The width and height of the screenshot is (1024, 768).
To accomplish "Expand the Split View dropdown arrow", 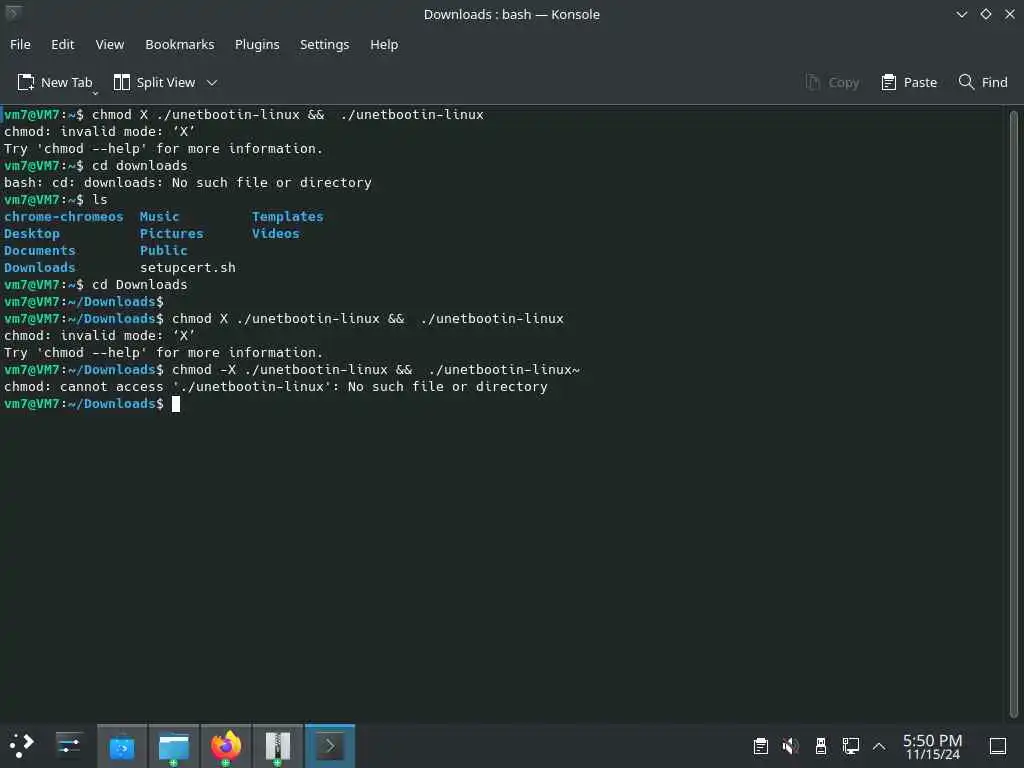I will [x=212, y=82].
